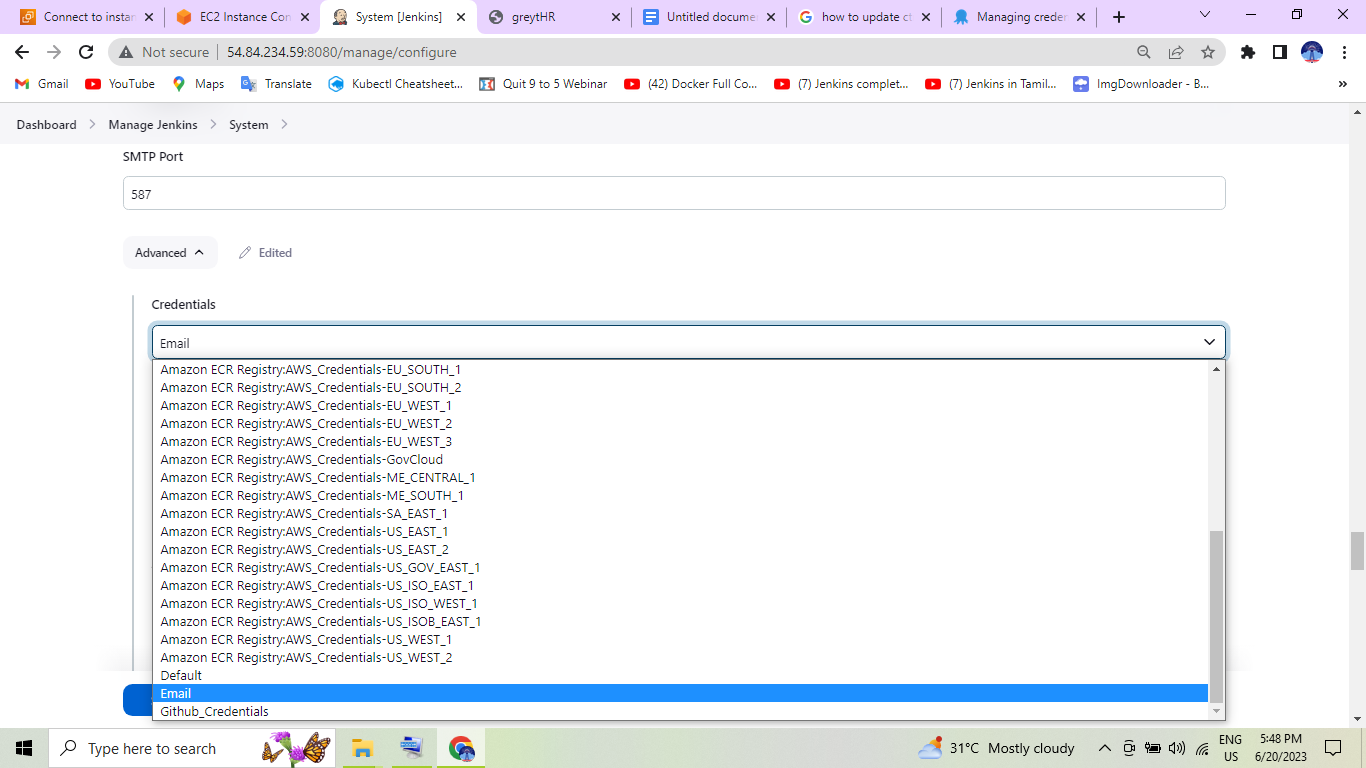
Task: Select AWS_Credentials-EU_SOUTH_1 option
Action: click(x=680, y=370)
